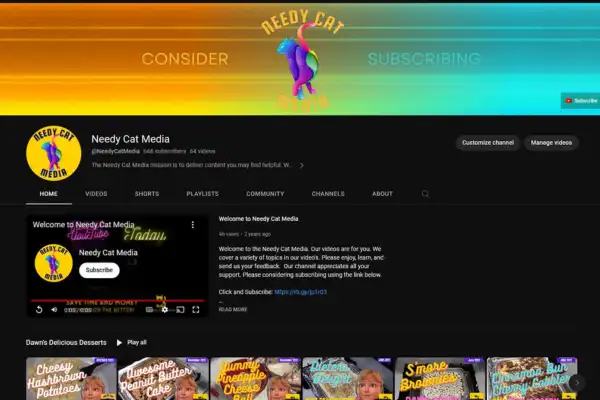The height and width of the screenshot is (400, 600).
Task: Click the cast to TV icon
Action: (x=180, y=310)
